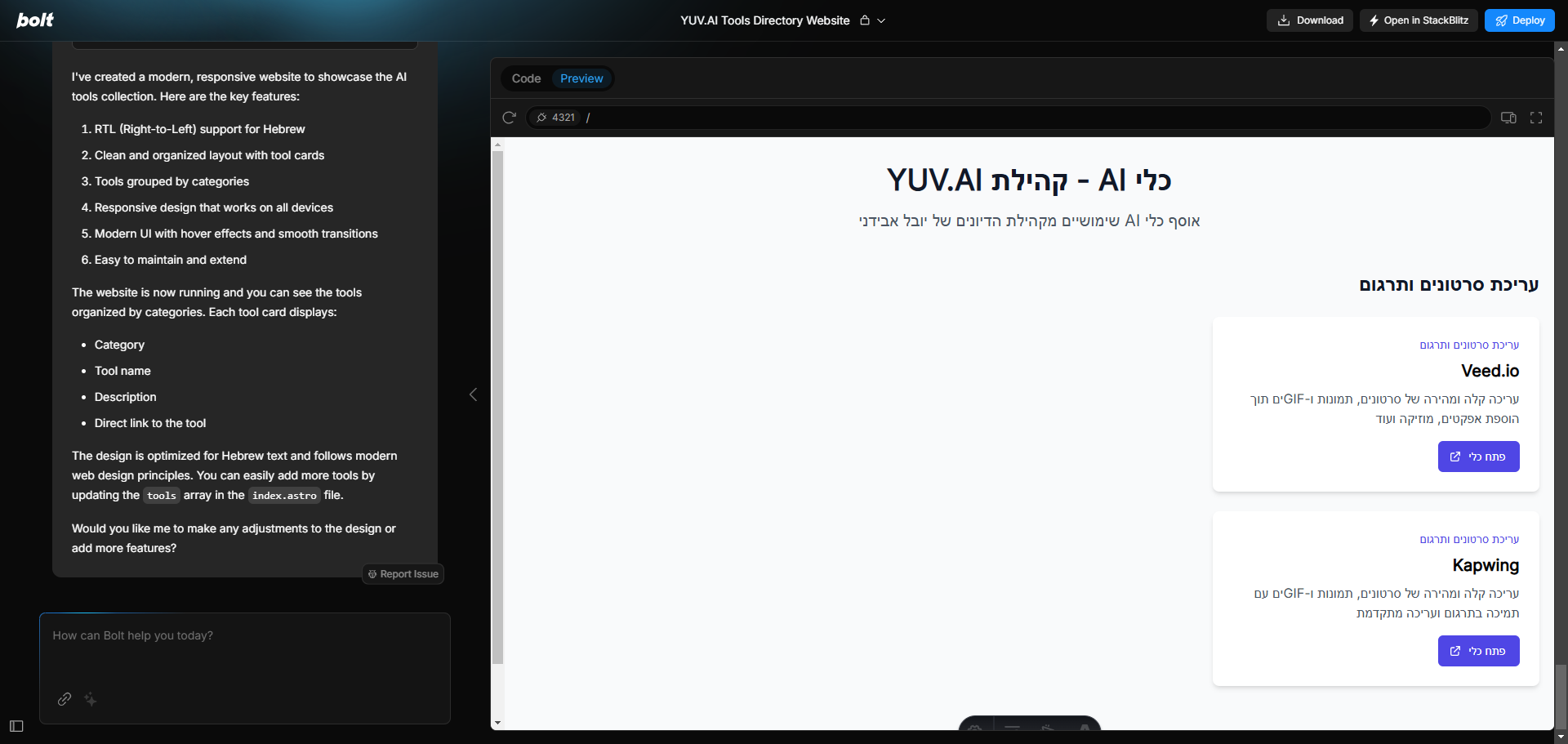The image size is (1568, 744).
Task: Click the preview scrollbar down arrow
Action: tap(497, 724)
